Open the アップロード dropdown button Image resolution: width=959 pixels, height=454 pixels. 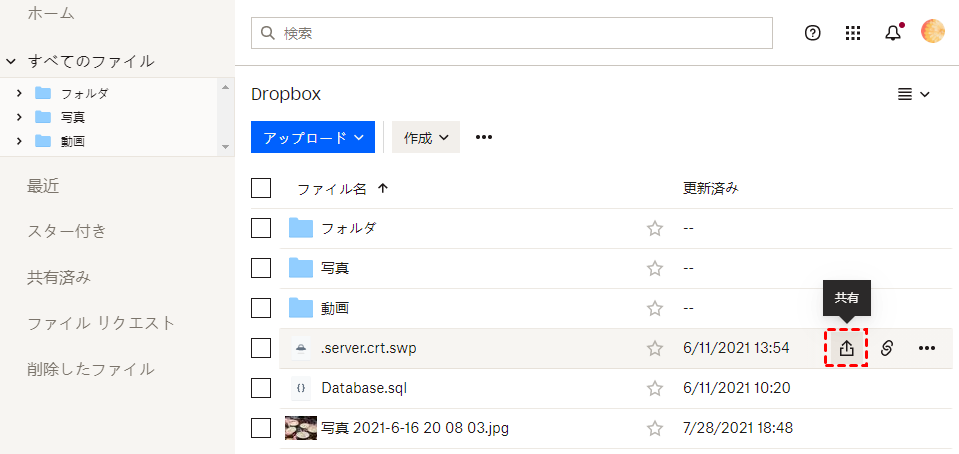pos(312,138)
